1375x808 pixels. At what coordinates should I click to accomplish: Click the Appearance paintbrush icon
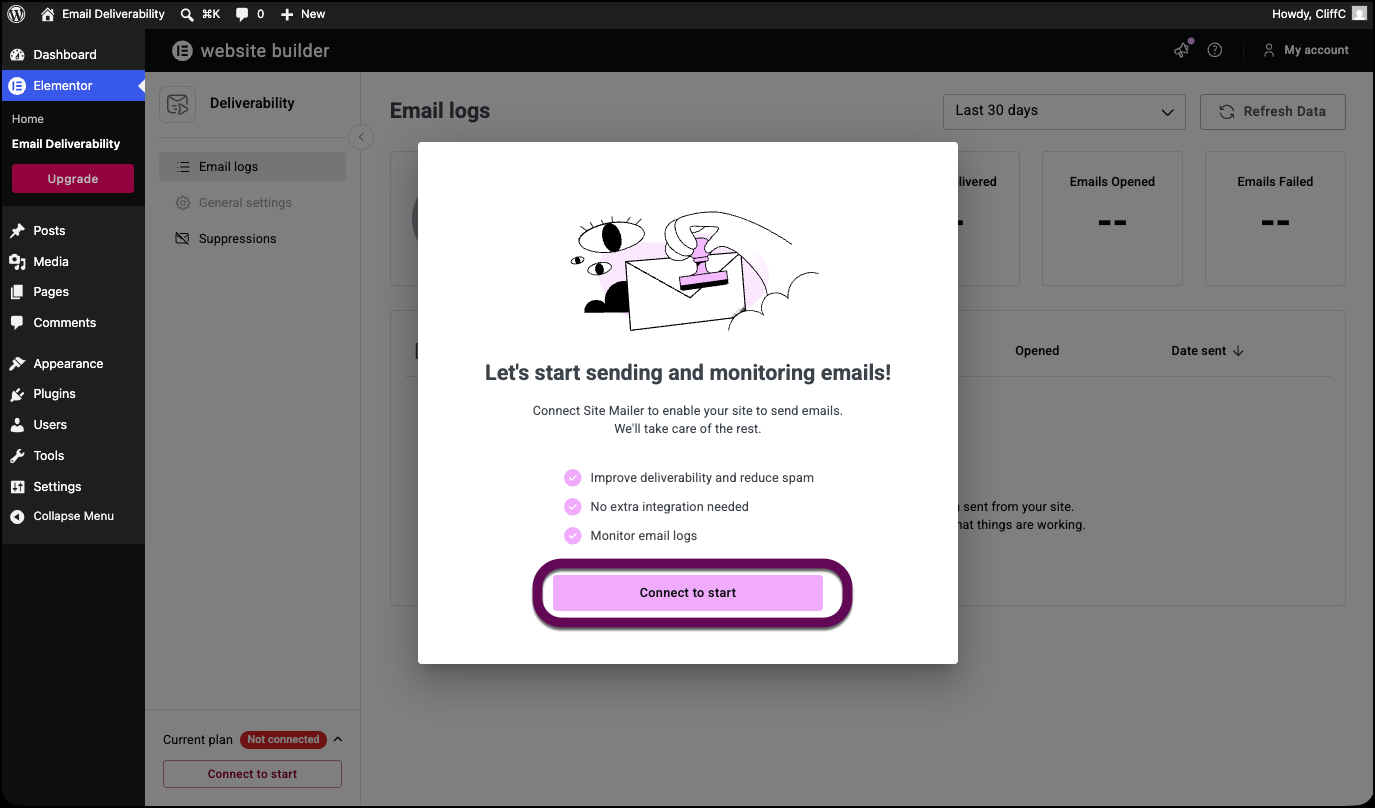pos(17,364)
